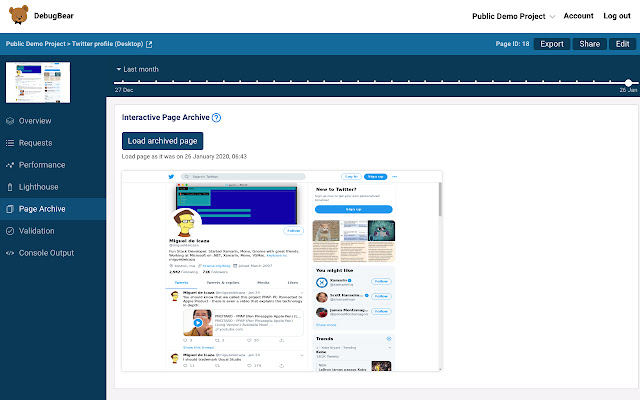The height and width of the screenshot is (400, 640).
Task: Select the Tweets tab in preview
Action: [x=181, y=282]
